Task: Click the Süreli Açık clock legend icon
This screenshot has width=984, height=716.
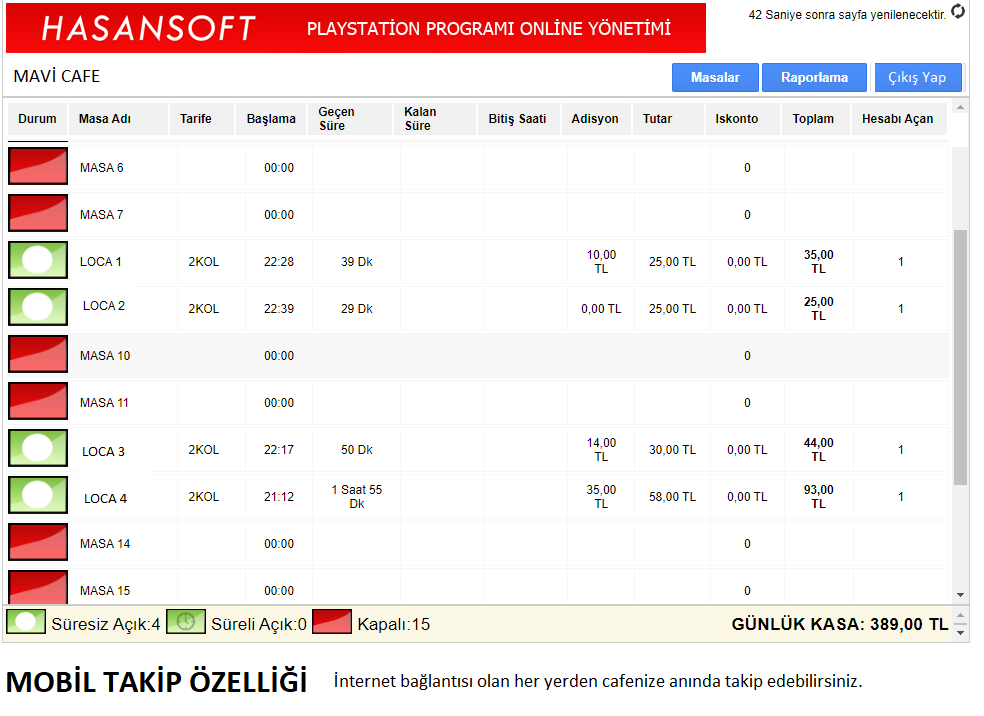Action: click(186, 622)
